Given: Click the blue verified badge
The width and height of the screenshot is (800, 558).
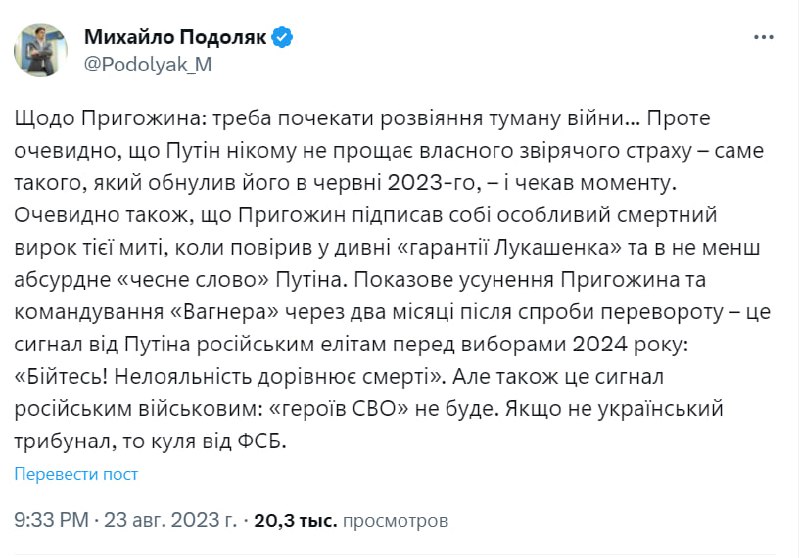Looking at the screenshot, I should tap(282, 38).
